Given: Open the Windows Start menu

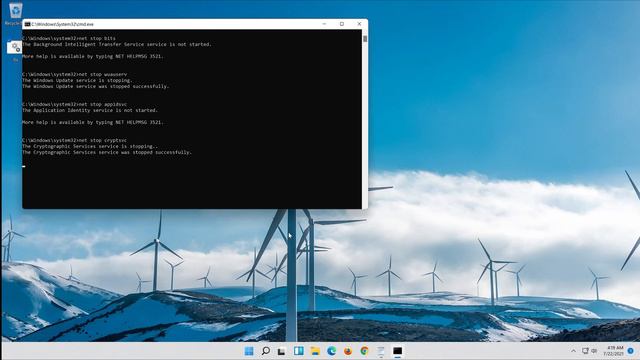Looking at the screenshot, I should click(x=249, y=351).
